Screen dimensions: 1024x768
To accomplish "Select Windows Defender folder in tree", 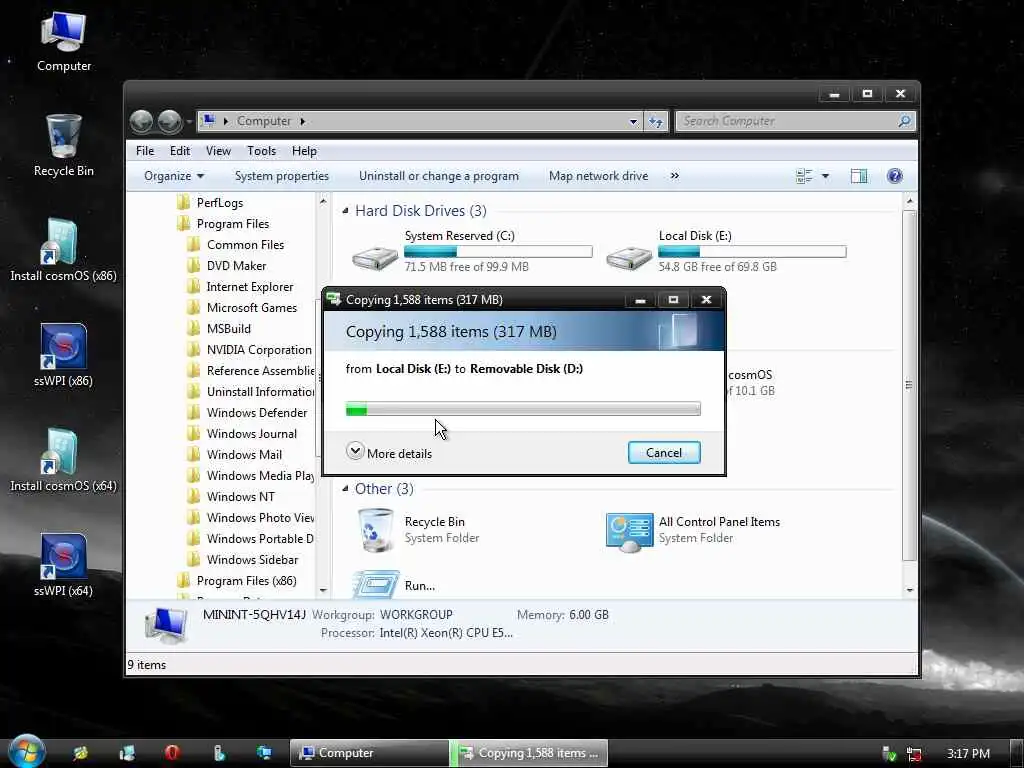I will click(x=257, y=412).
